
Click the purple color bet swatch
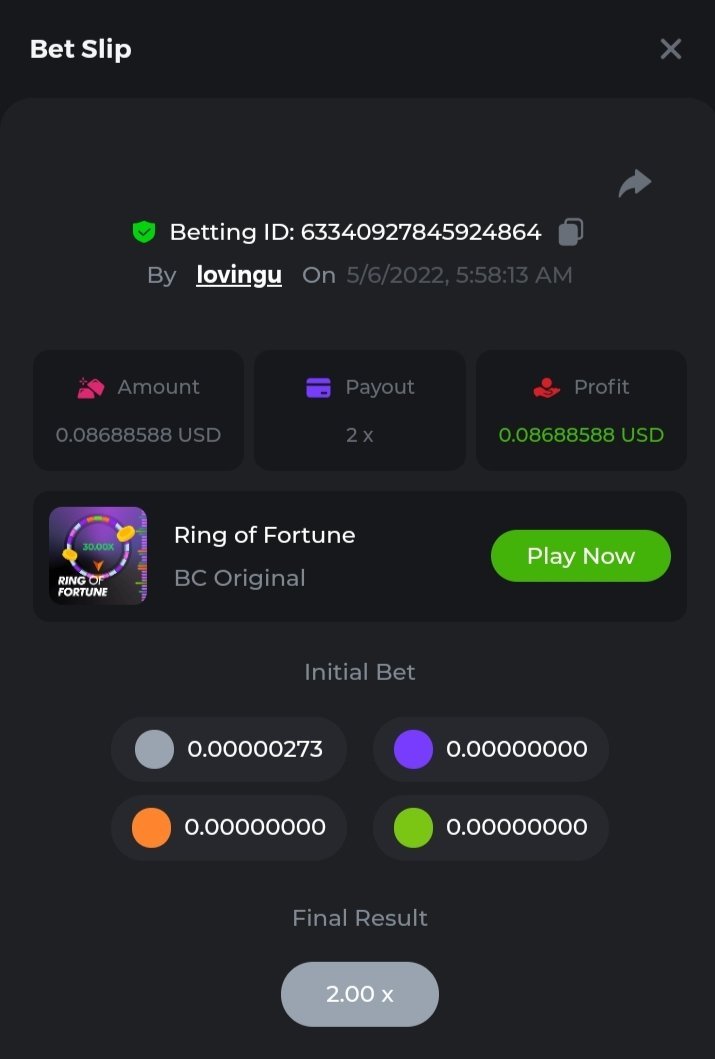click(x=413, y=749)
